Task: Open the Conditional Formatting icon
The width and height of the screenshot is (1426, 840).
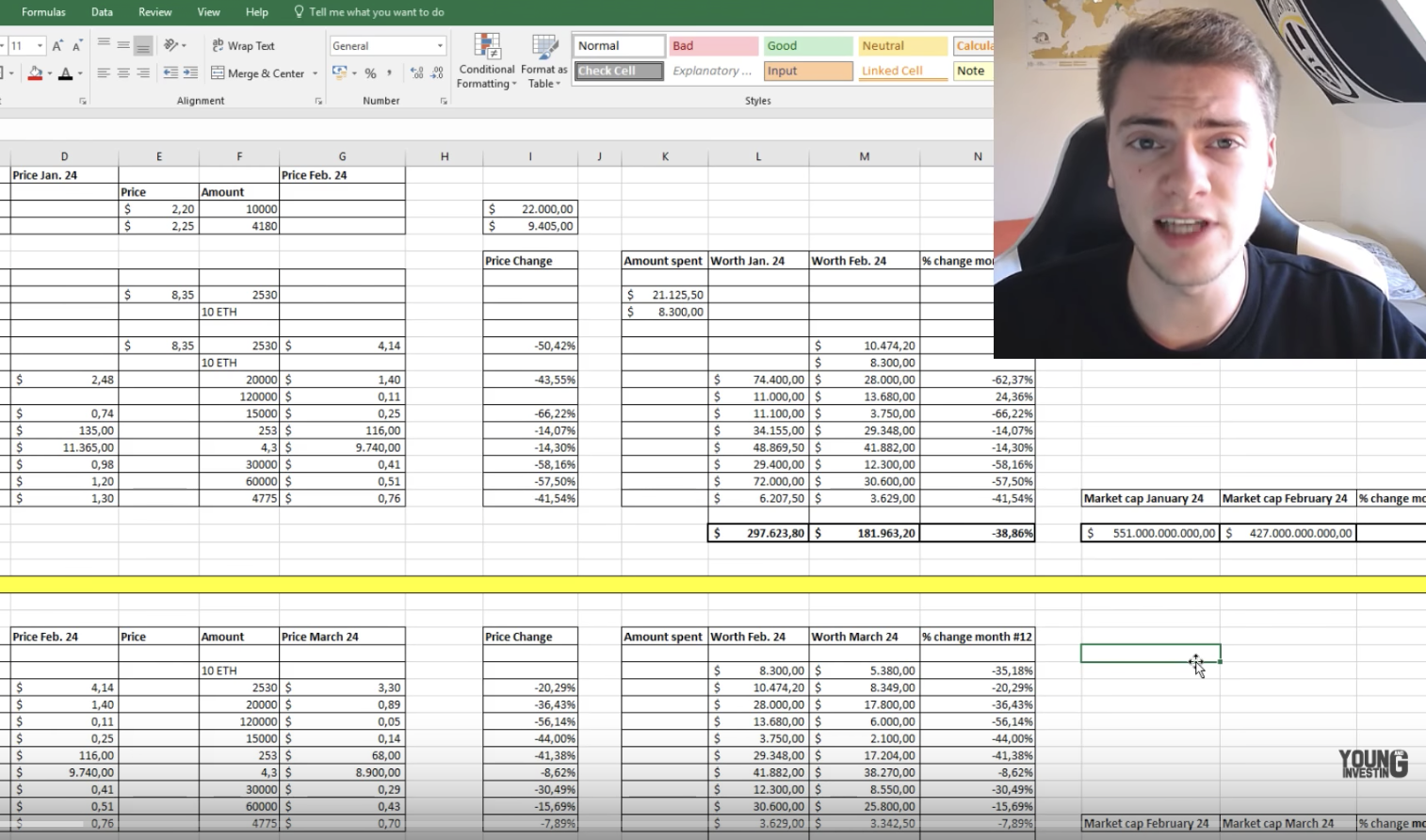Action: click(x=486, y=57)
